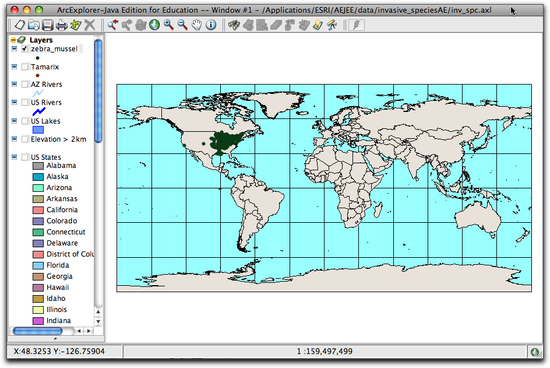Choose the Select Features tool
Image resolution: width=550 pixels, height=368 pixels.
click(262, 25)
